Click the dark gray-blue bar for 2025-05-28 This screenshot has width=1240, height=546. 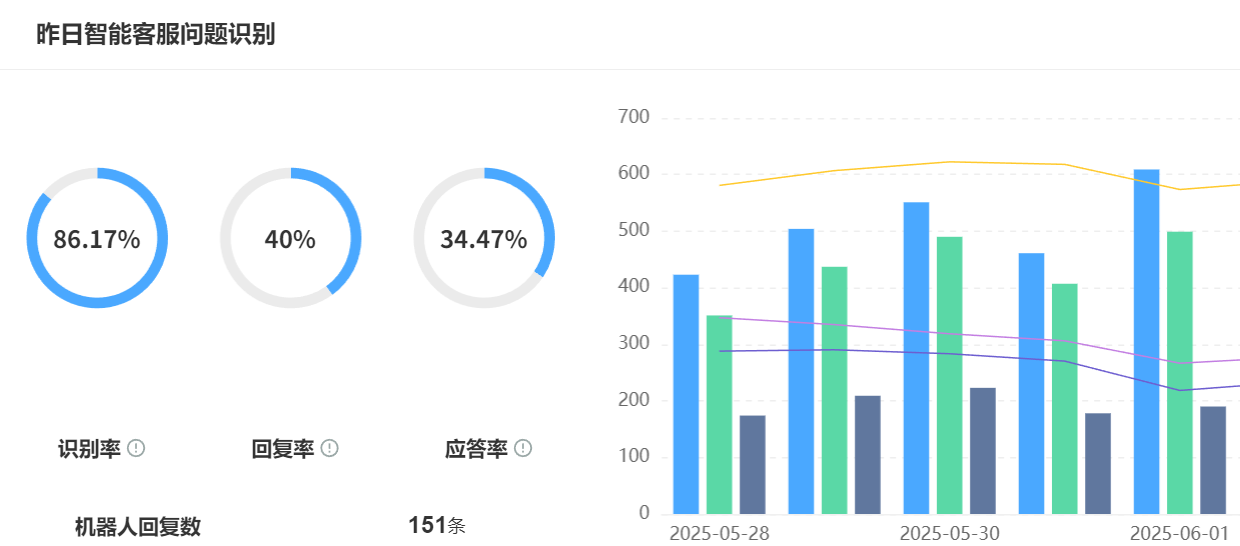point(752,465)
